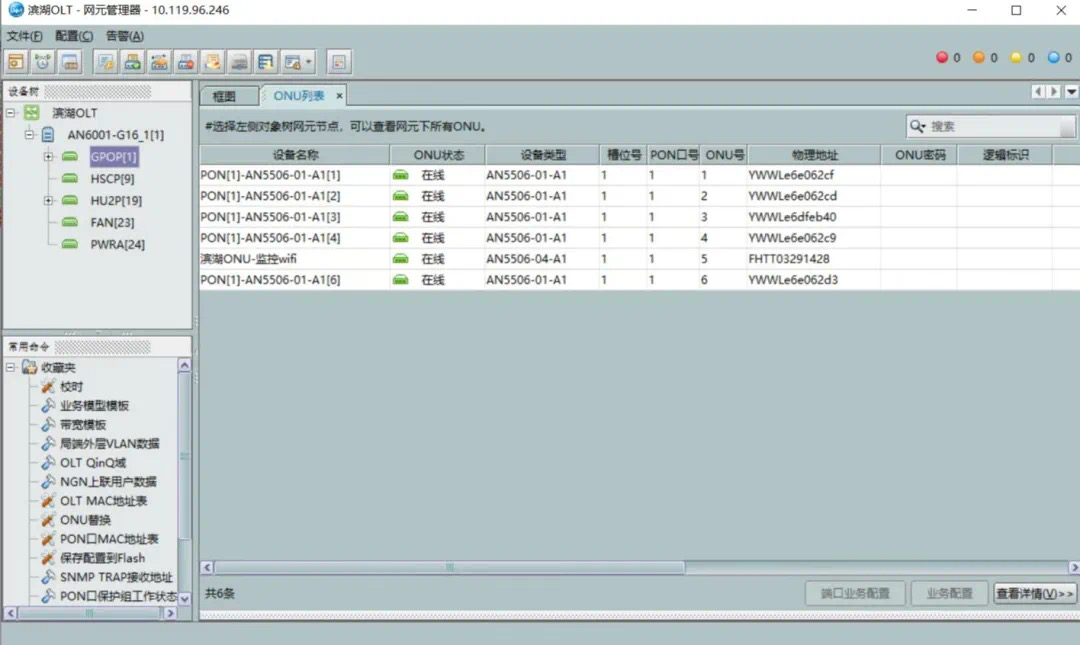
Task: Click the 端口业务配置 button
Action: pyautogui.click(x=855, y=593)
